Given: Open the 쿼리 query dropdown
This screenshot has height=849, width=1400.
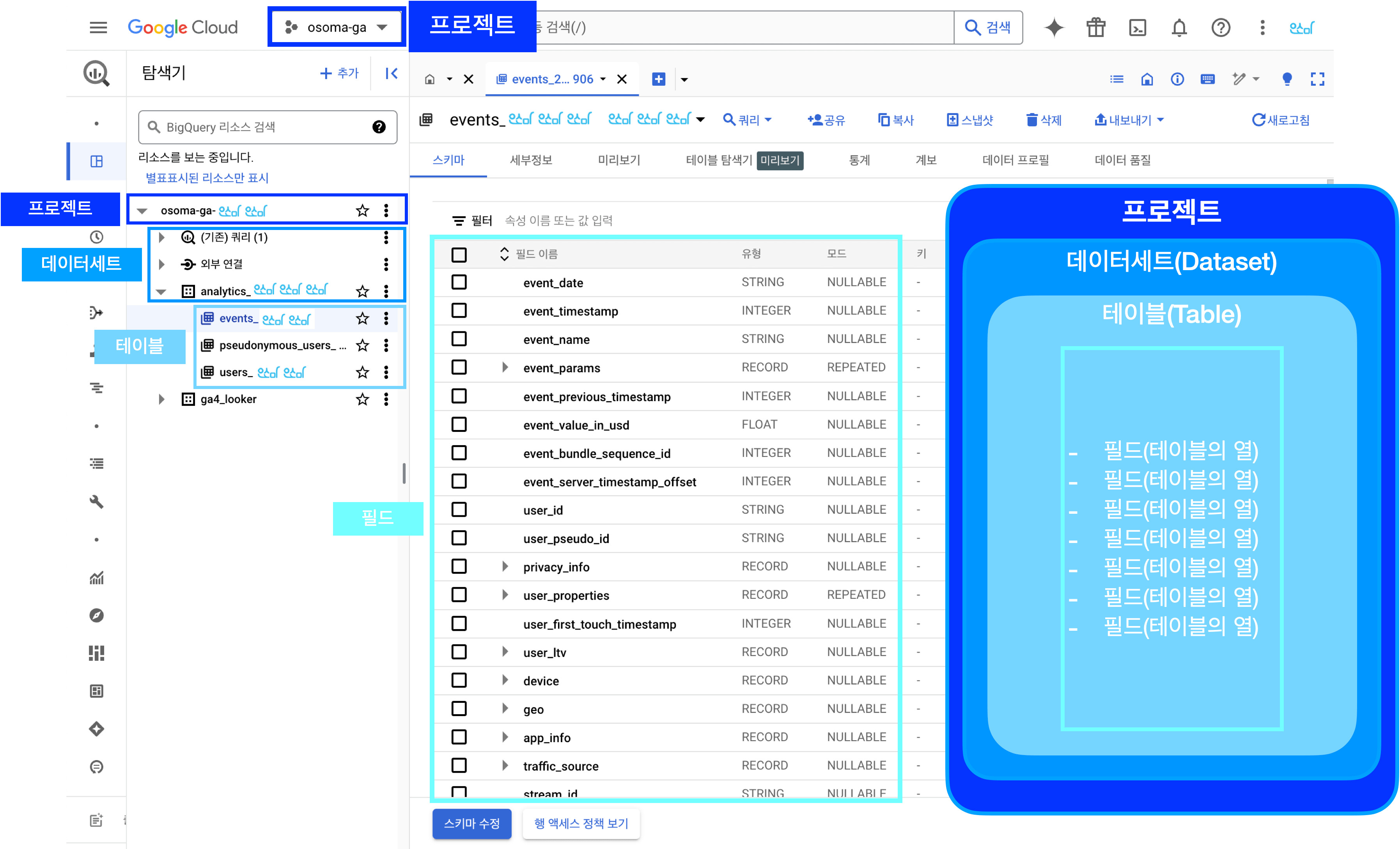Looking at the screenshot, I should (x=747, y=120).
